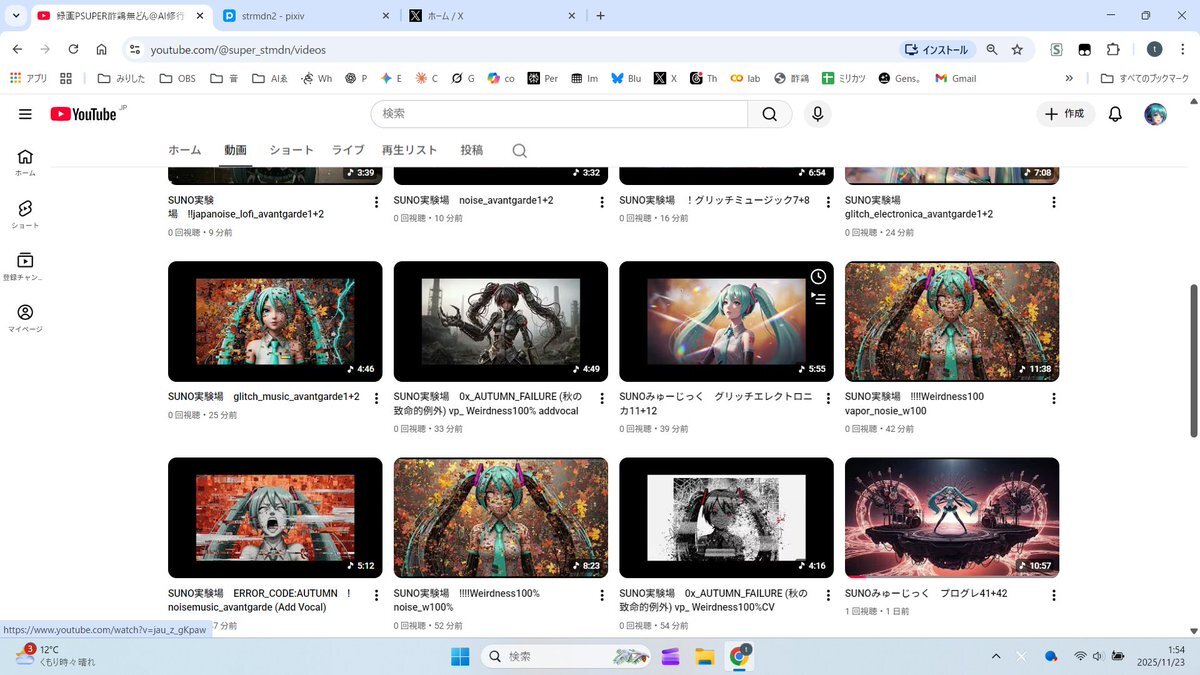The width and height of the screenshot is (1200, 675).
Task: Add video to queue from thumbnail
Action: click(x=818, y=298)
